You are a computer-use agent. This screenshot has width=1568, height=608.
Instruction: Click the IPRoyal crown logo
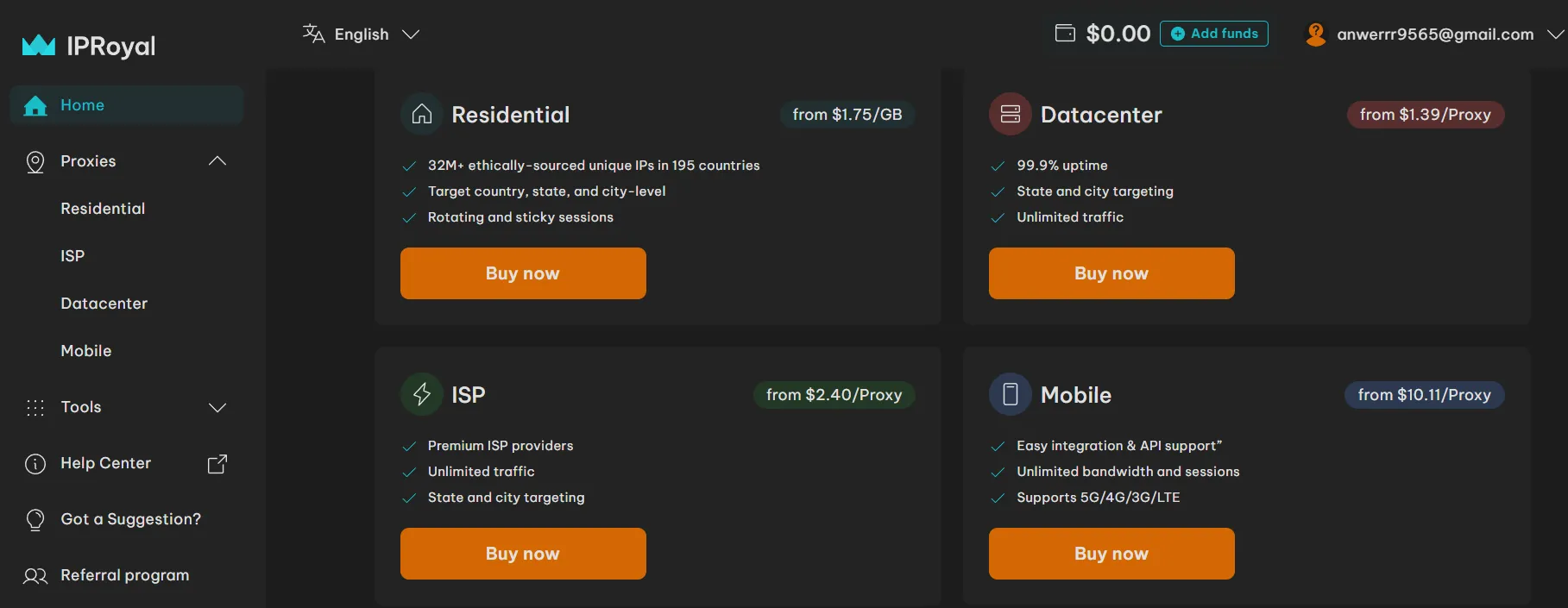(39, 46)
